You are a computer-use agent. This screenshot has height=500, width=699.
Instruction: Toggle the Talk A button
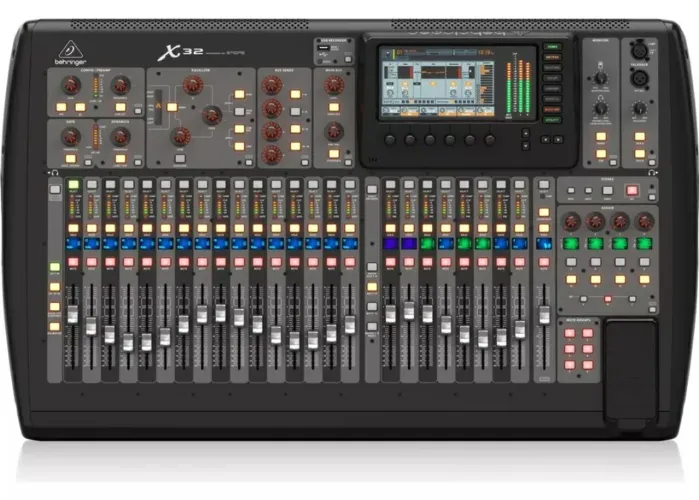(x=640, y=136)
